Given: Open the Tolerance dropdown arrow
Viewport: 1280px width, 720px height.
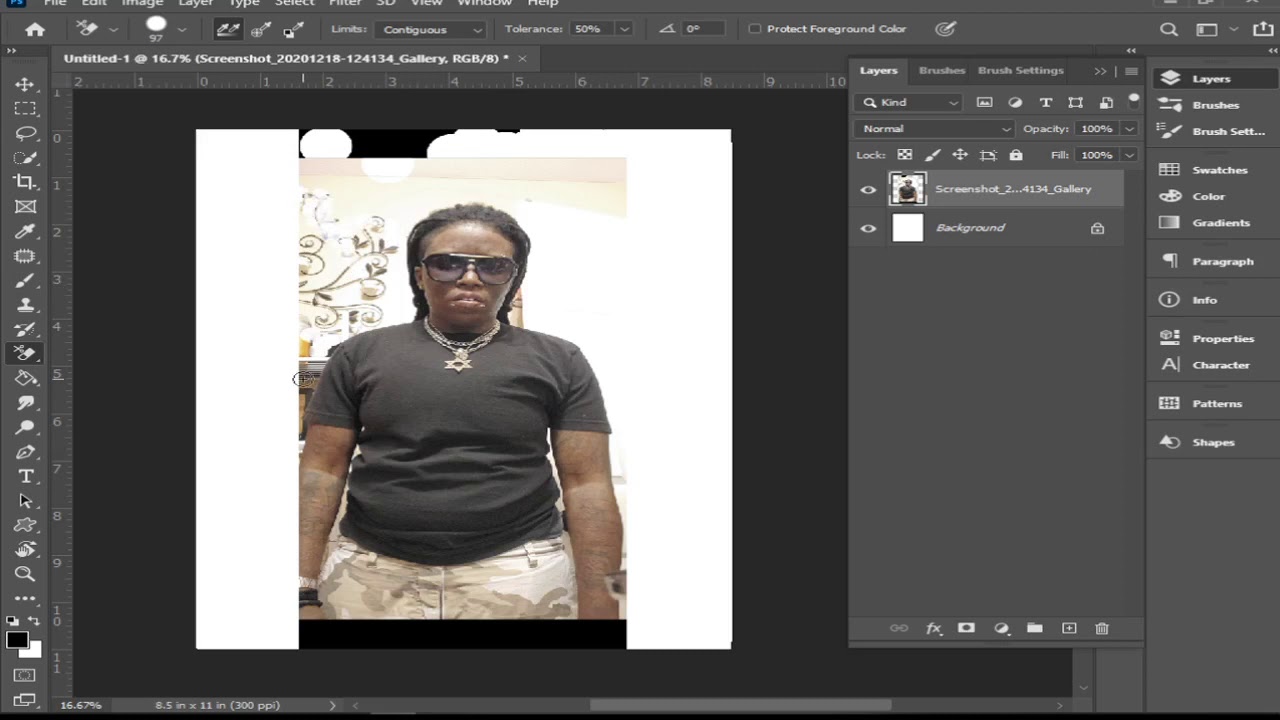Looking at the screenshot, I should click(625, 29).
